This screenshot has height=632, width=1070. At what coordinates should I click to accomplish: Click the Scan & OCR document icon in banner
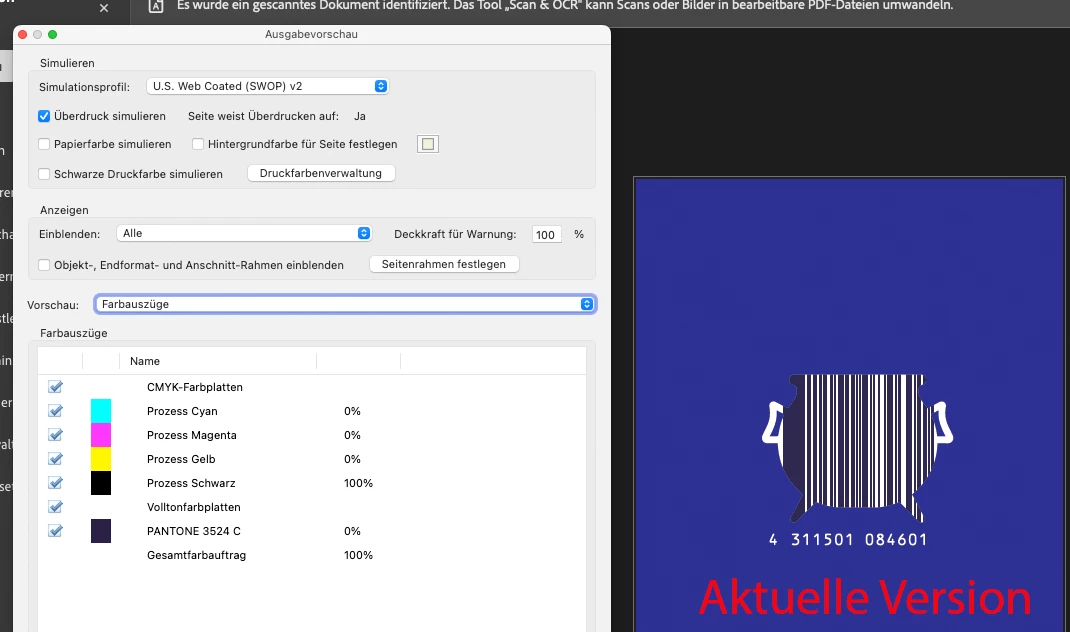(156, 6)
